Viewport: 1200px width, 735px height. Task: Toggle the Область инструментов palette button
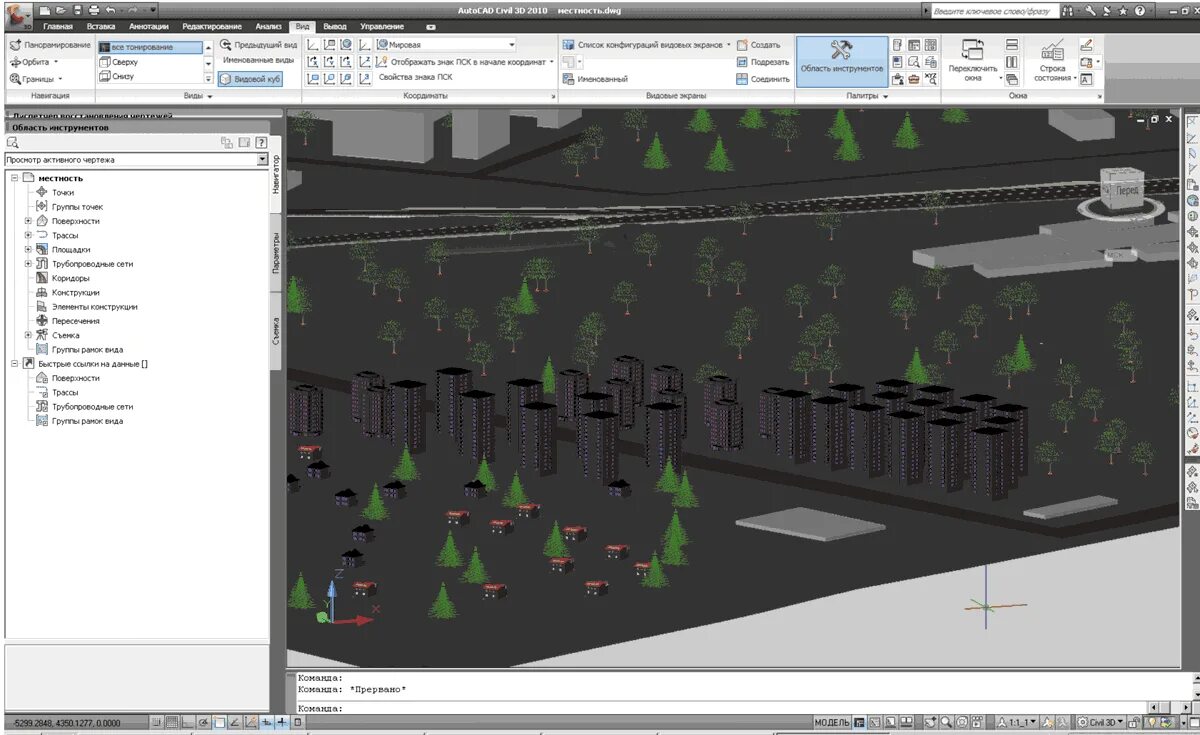[841, 61]
